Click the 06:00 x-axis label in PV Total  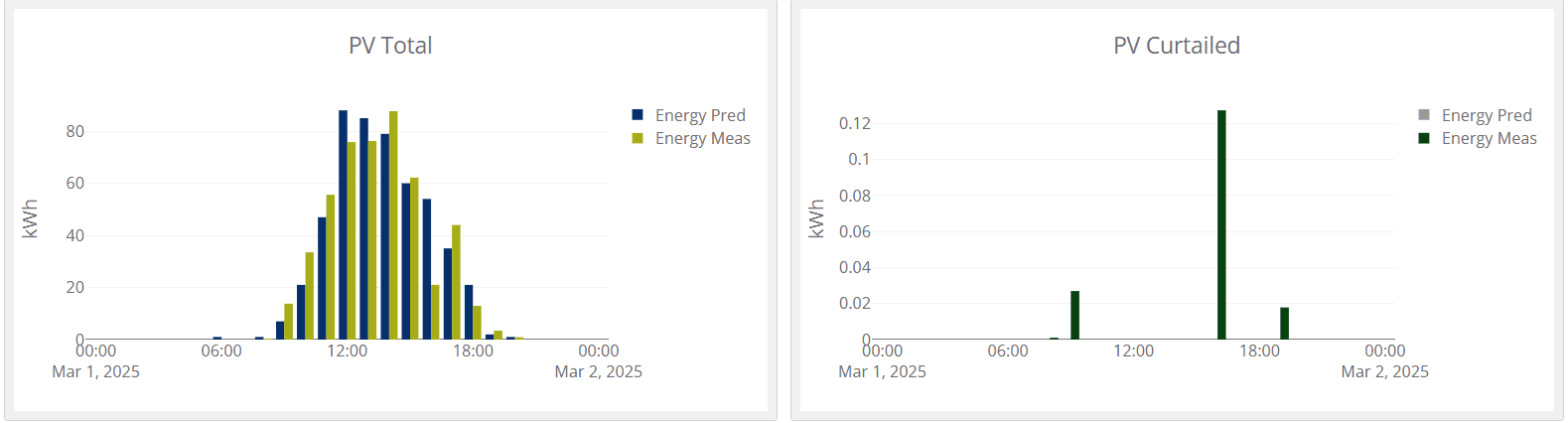pos(221,352)
